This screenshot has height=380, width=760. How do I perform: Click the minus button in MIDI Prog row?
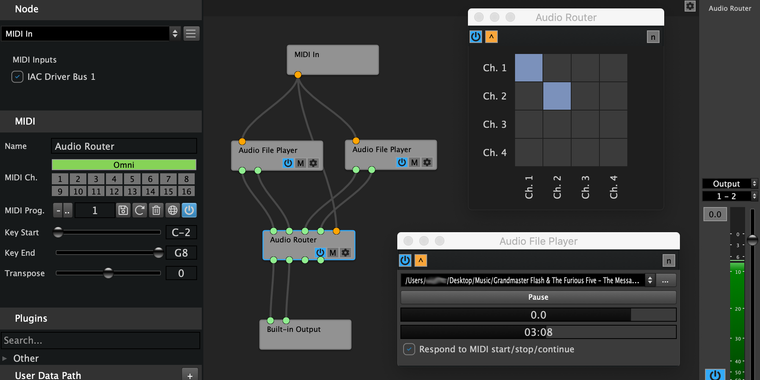(x=58, y=210)
